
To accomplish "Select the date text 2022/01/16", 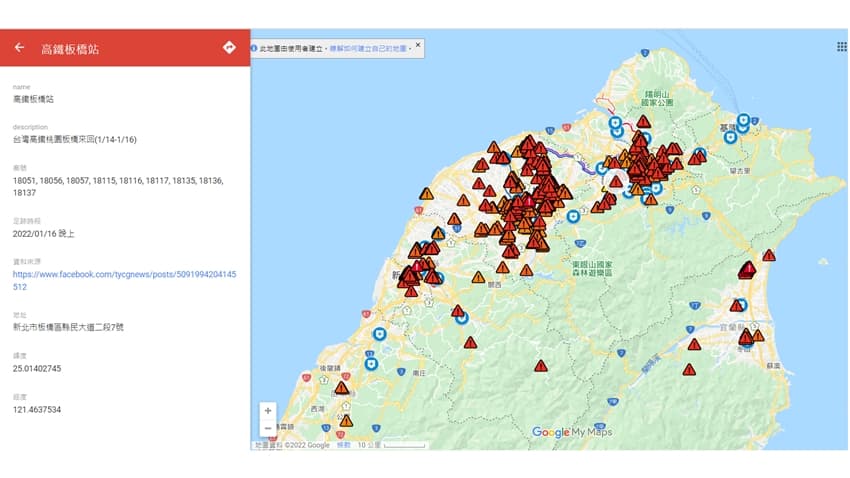I will [35, 234].
